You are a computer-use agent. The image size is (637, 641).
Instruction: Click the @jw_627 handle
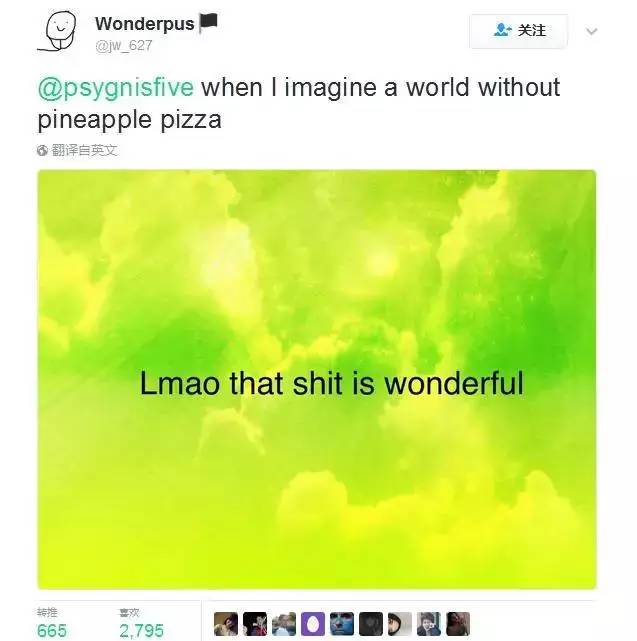123,45
